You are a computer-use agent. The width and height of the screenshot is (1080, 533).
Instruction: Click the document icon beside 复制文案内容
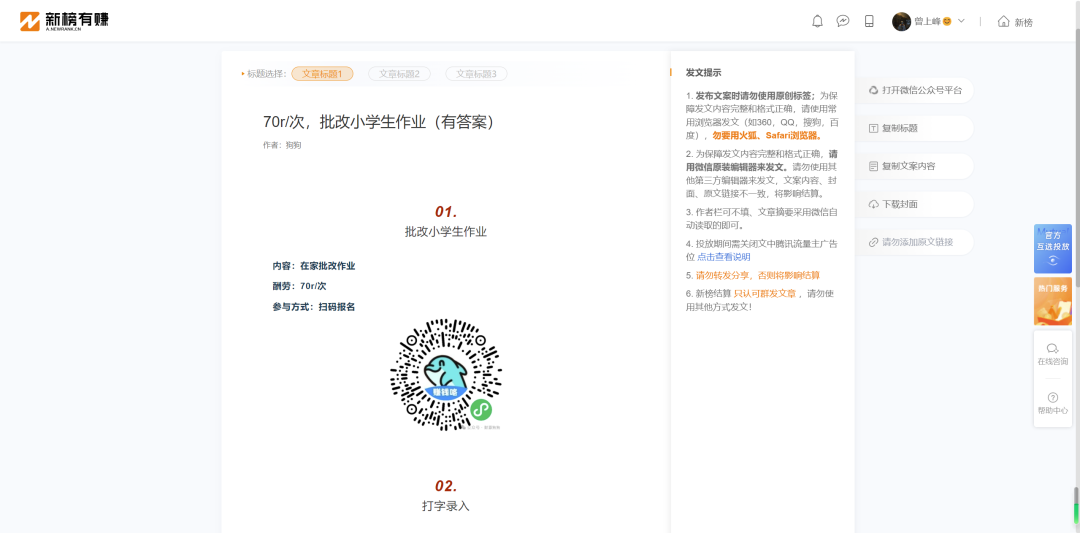click(873, 166)
